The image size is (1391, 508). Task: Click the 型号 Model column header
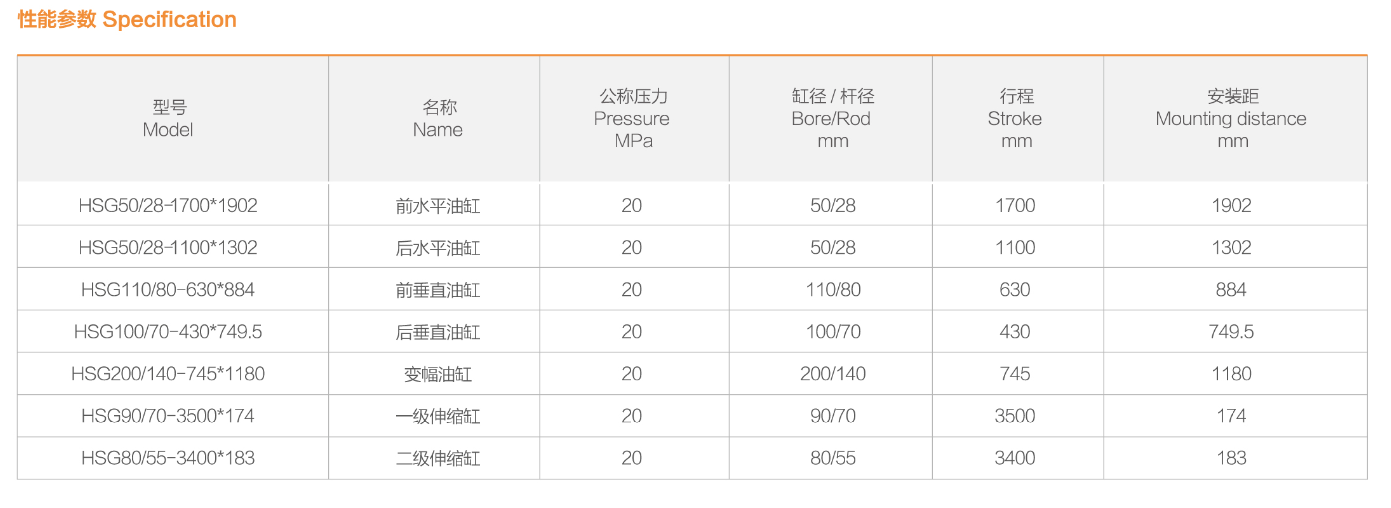pos(168,118)
